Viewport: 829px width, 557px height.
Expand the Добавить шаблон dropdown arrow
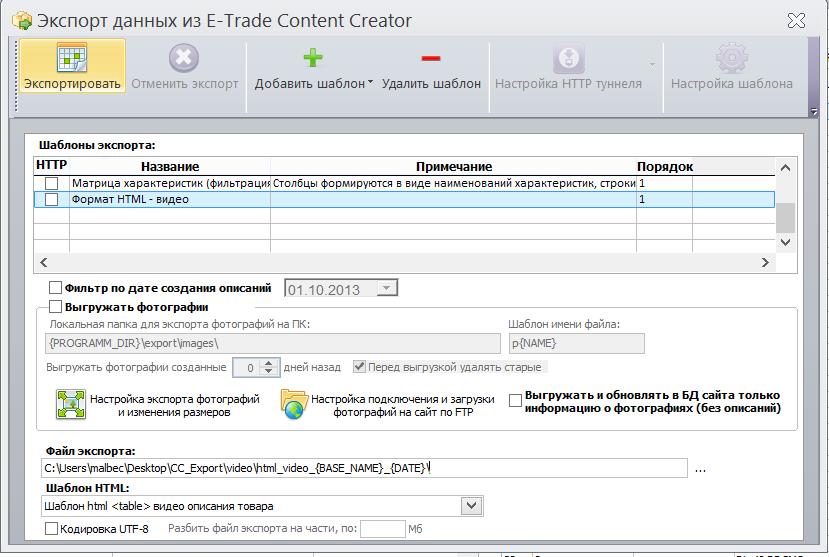pos(370,82)
